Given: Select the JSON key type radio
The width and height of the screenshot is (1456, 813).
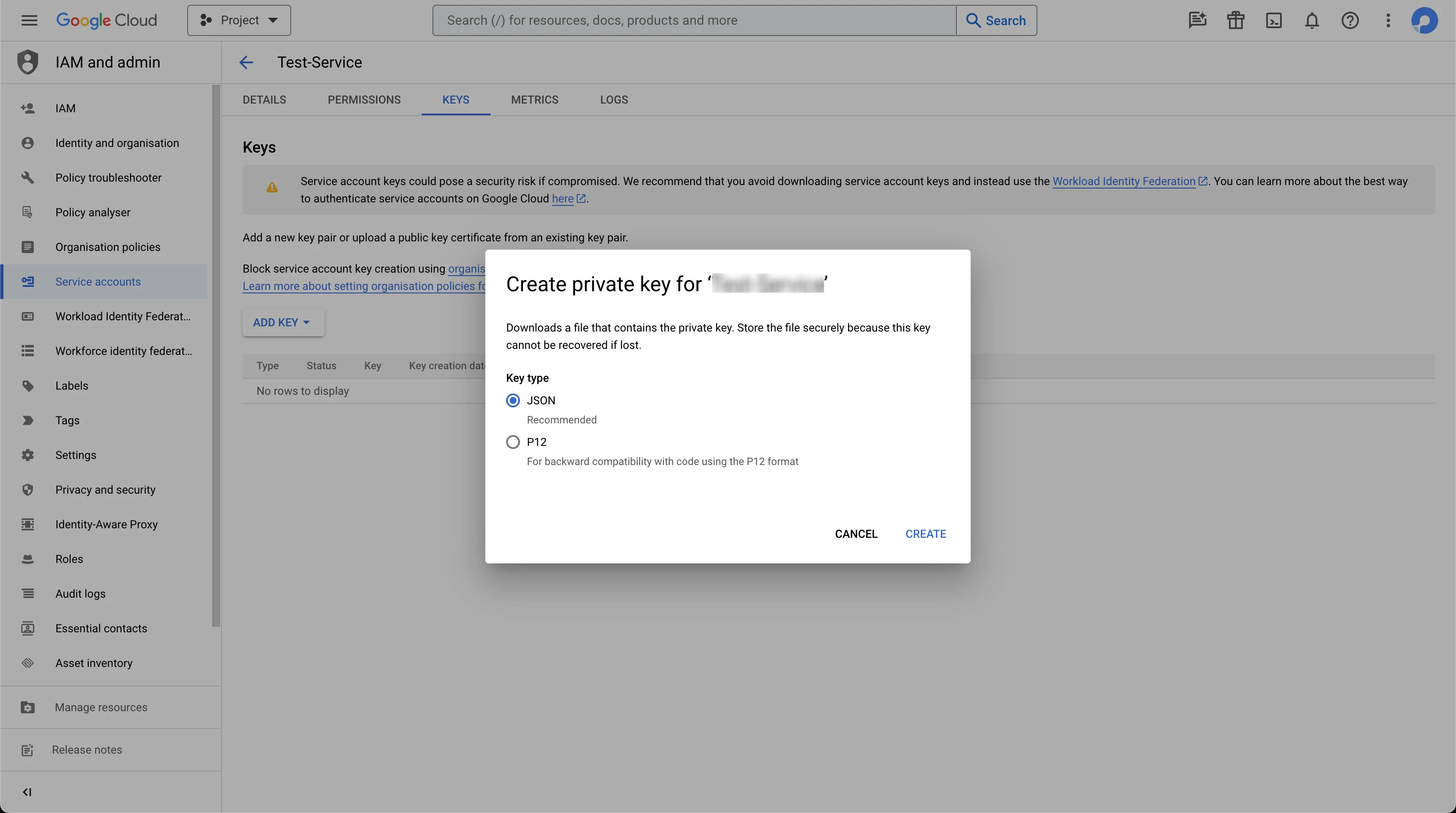Looking at the screenshot, I should [x=513, y=400].
